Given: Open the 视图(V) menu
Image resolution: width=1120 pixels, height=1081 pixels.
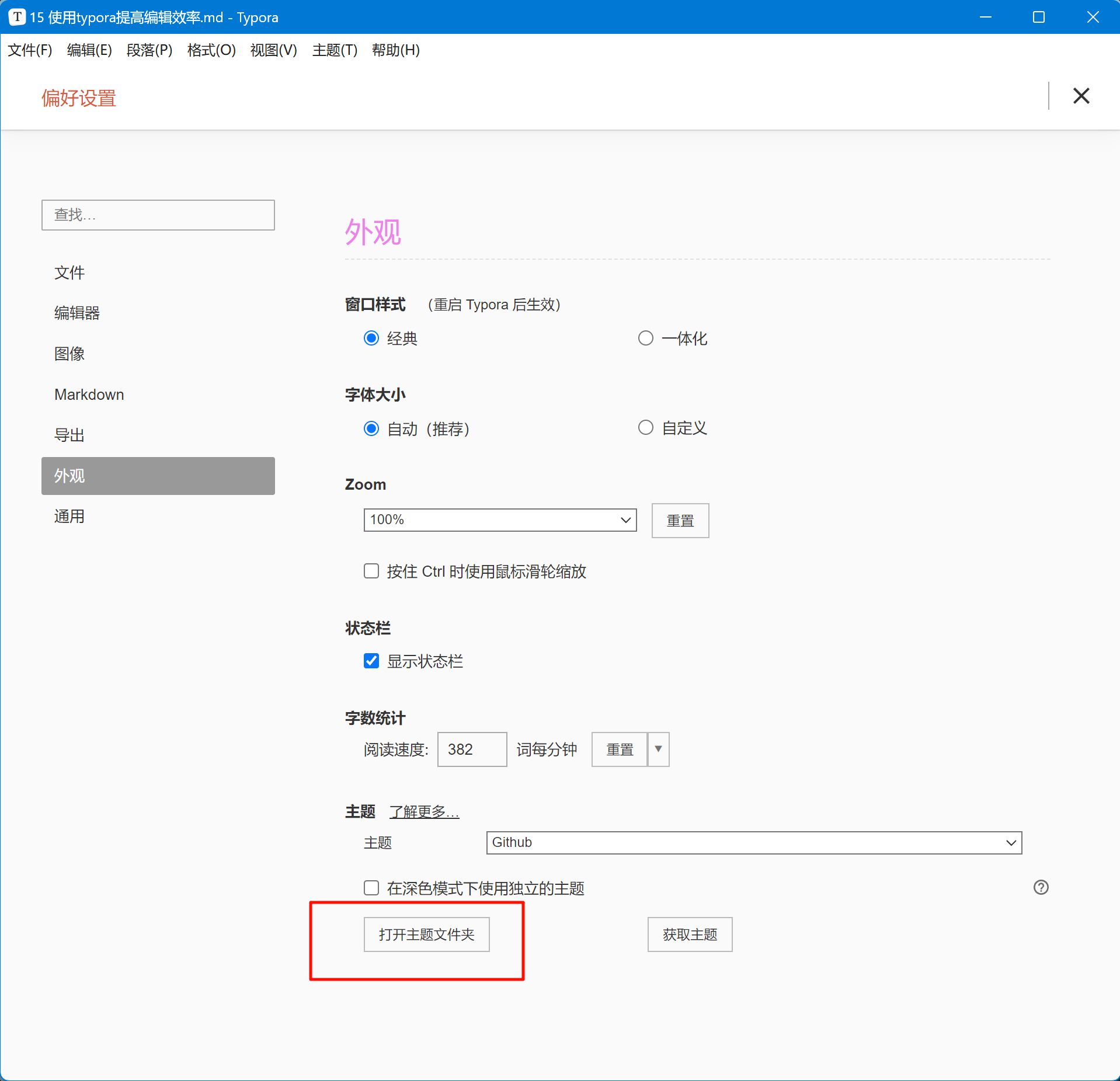Looking at the screenshot, I should pos(273,50).
